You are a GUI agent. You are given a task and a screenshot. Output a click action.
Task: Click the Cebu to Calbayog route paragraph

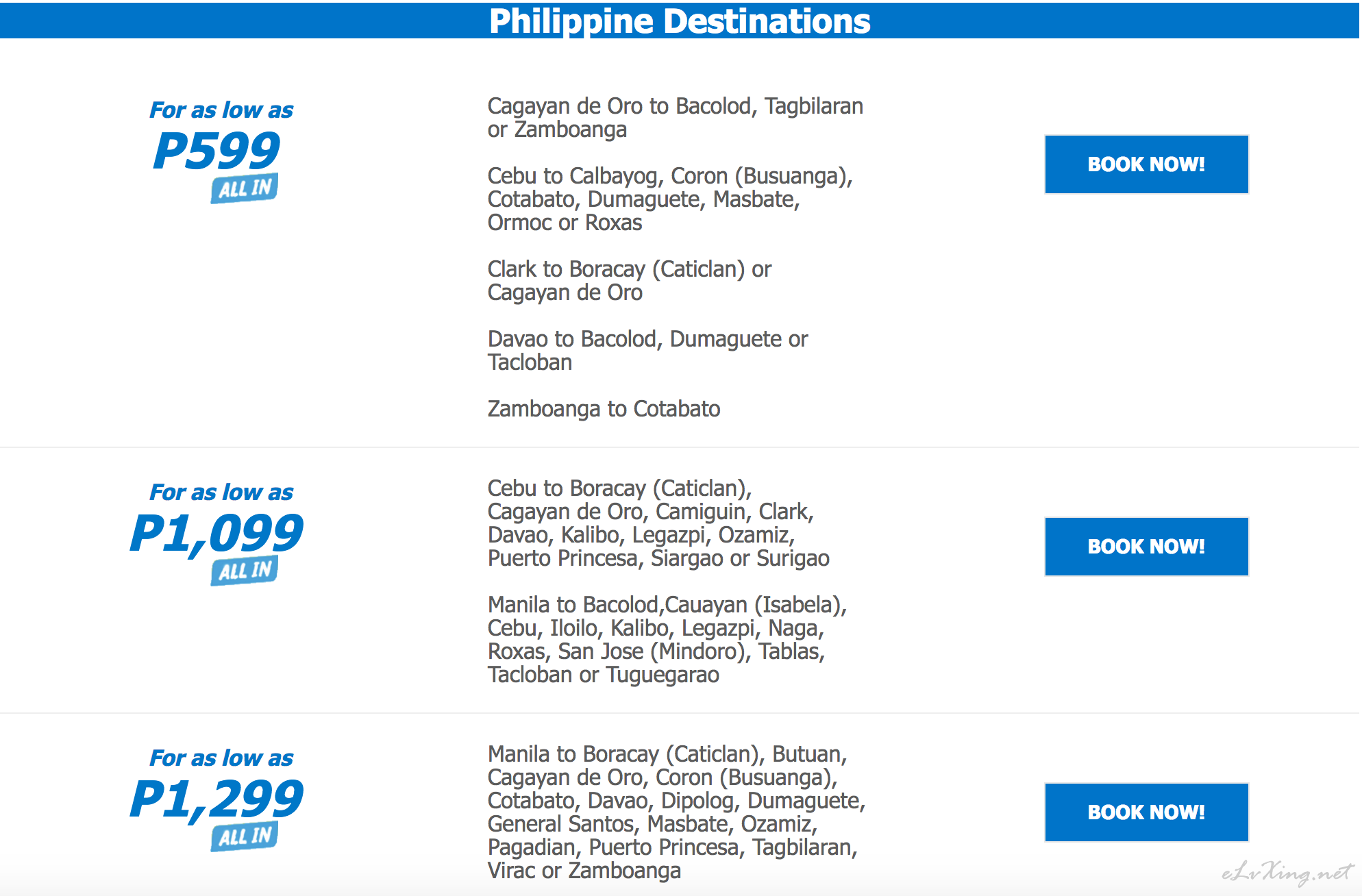click(670, 199)
